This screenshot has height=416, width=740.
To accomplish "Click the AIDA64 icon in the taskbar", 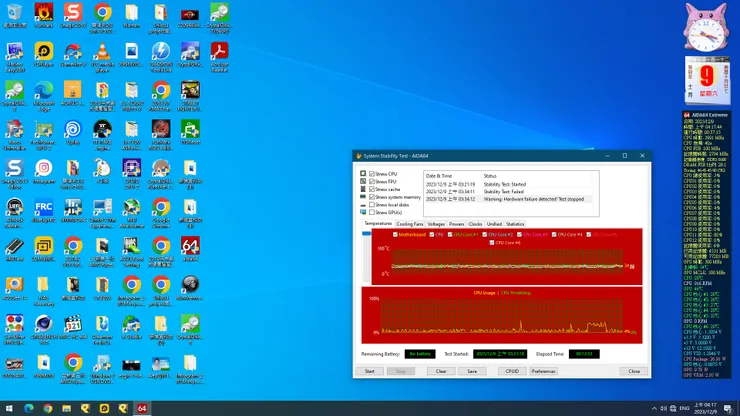I will [142, 408].
